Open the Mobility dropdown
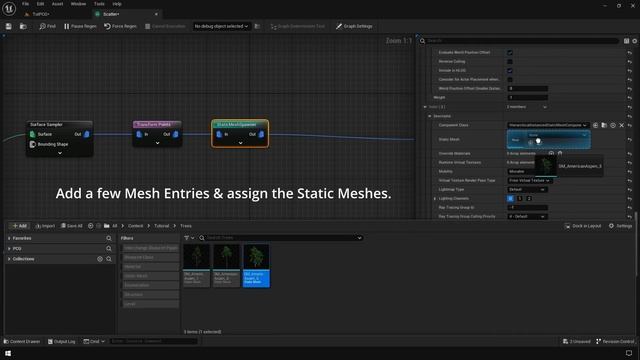The width and height of the screenshot is (640, 360). pos(520,171)
